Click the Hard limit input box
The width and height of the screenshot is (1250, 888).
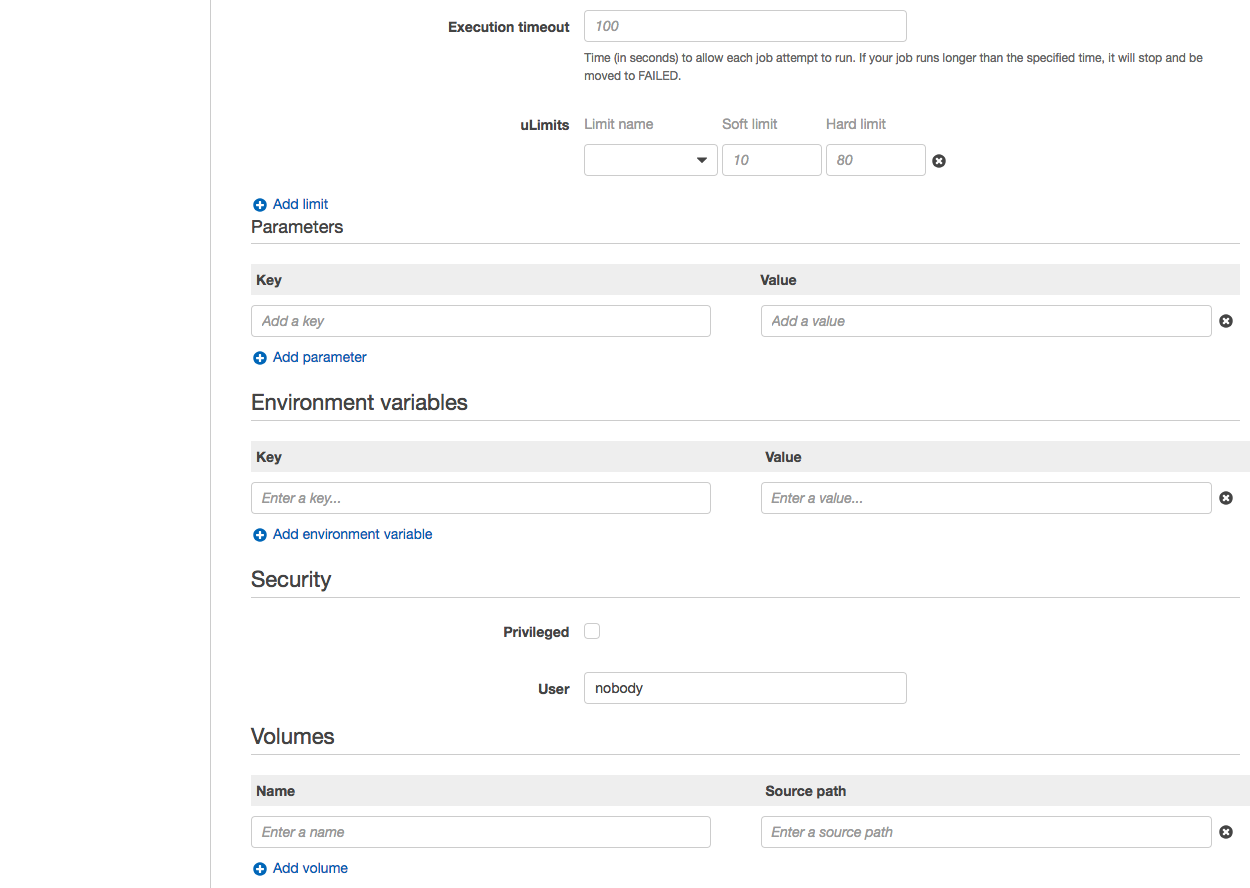[875, 160]
